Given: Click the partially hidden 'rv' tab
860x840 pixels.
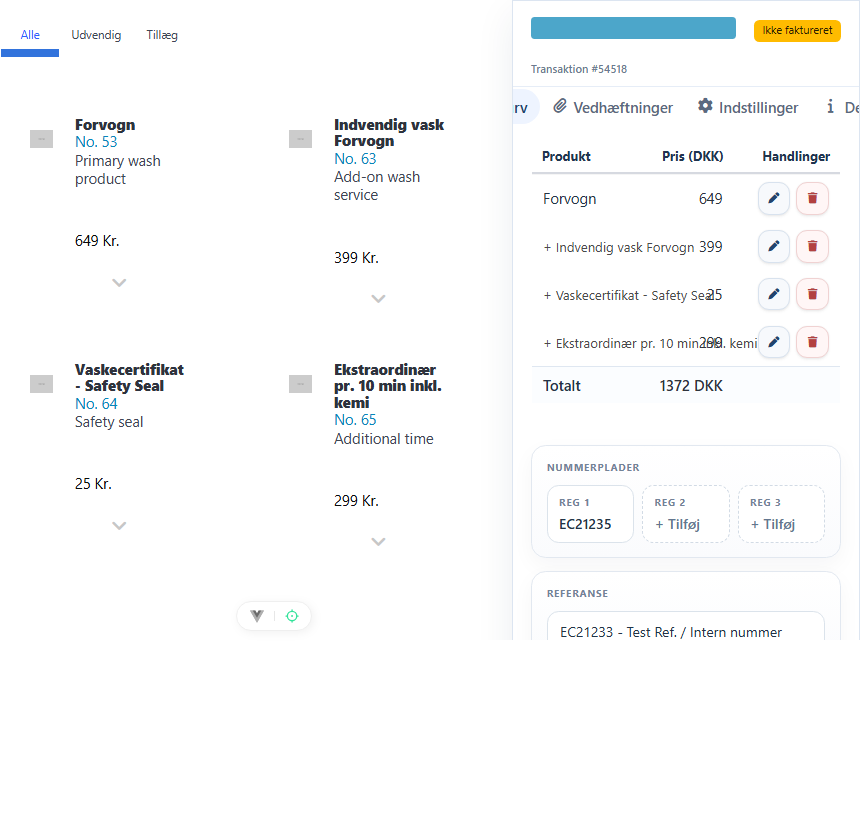Looking at the screenshot, I should click(x=525, y=107).
